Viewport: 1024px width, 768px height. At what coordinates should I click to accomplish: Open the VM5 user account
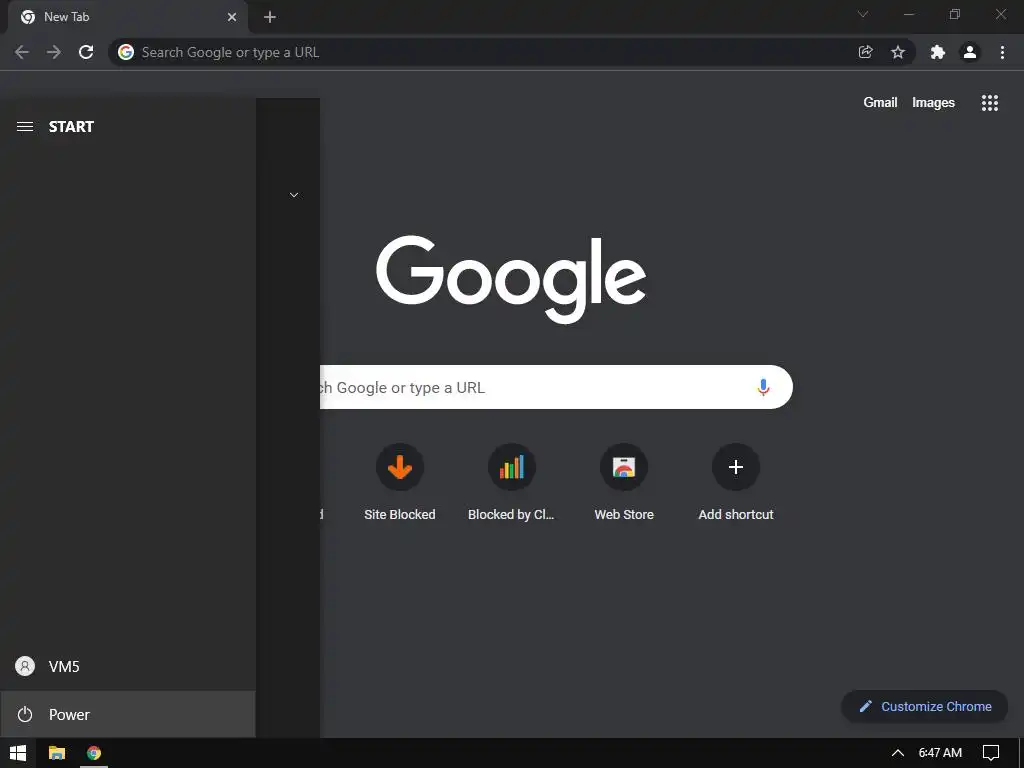127,667
